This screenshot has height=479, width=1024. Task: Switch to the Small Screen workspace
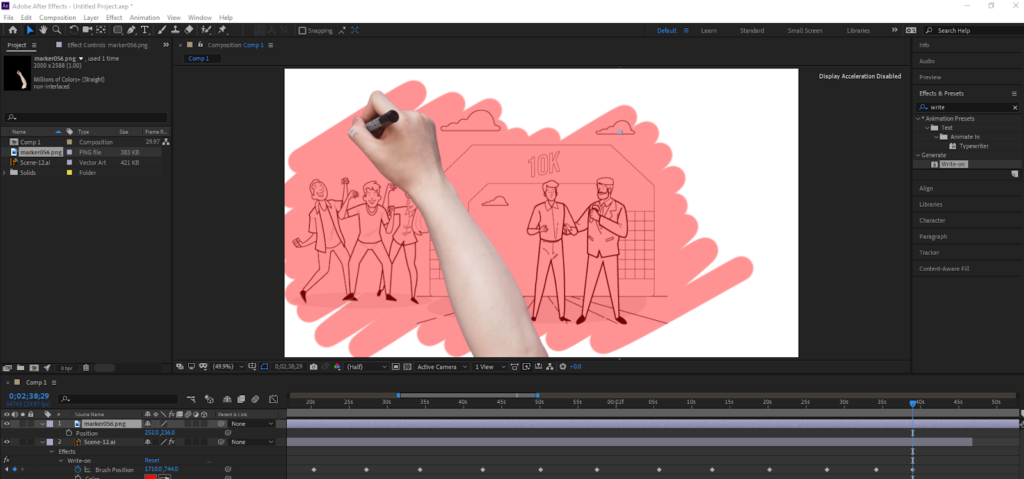tap(805, 31)
